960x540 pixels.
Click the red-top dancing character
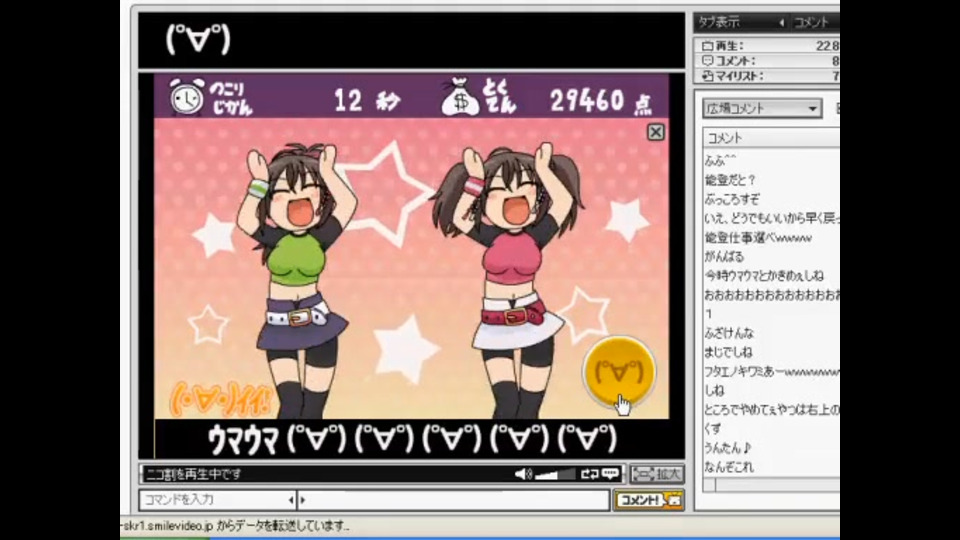(510, 279)
